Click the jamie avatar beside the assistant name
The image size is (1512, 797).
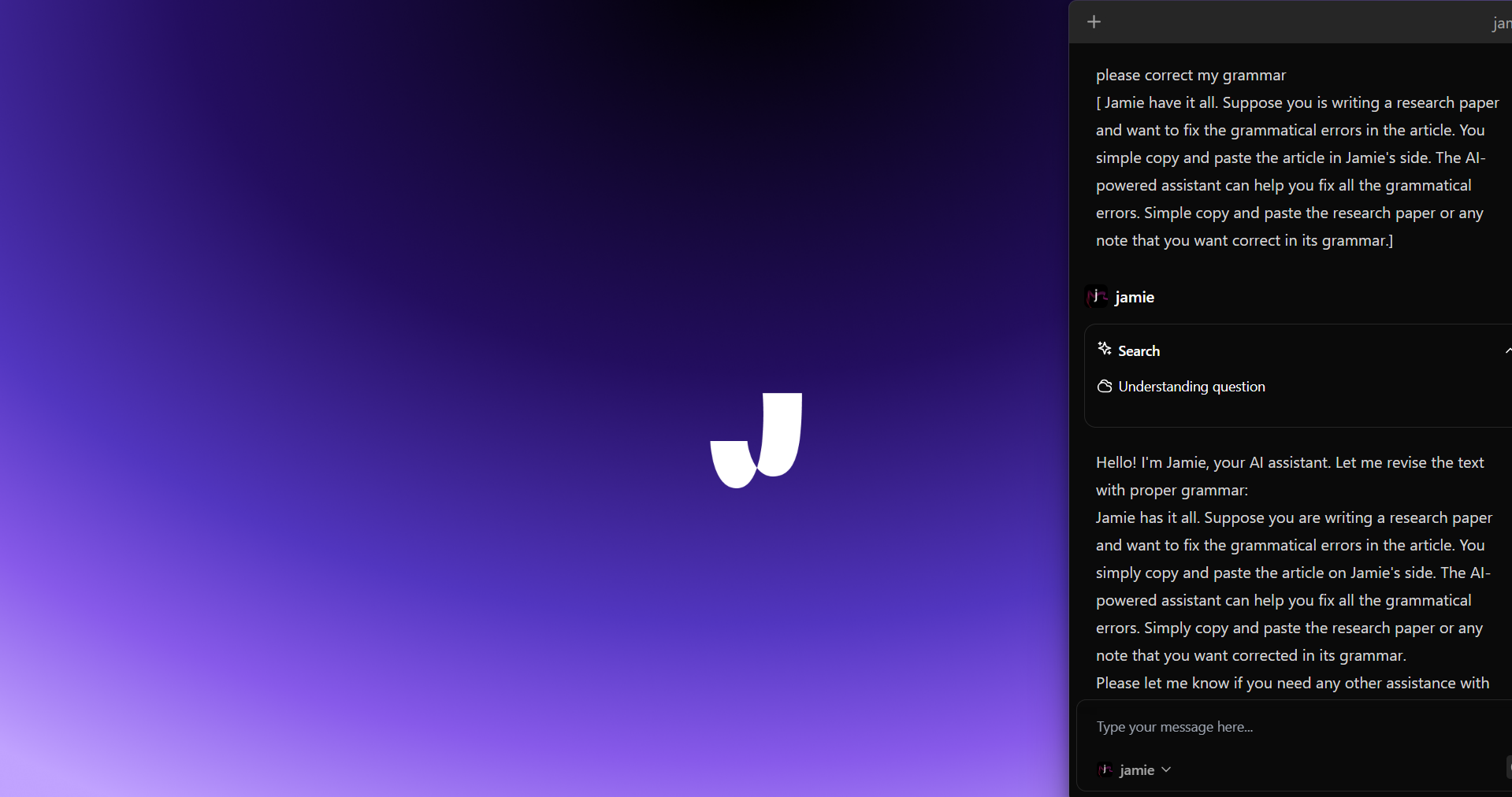click(x=1096, y=296)
